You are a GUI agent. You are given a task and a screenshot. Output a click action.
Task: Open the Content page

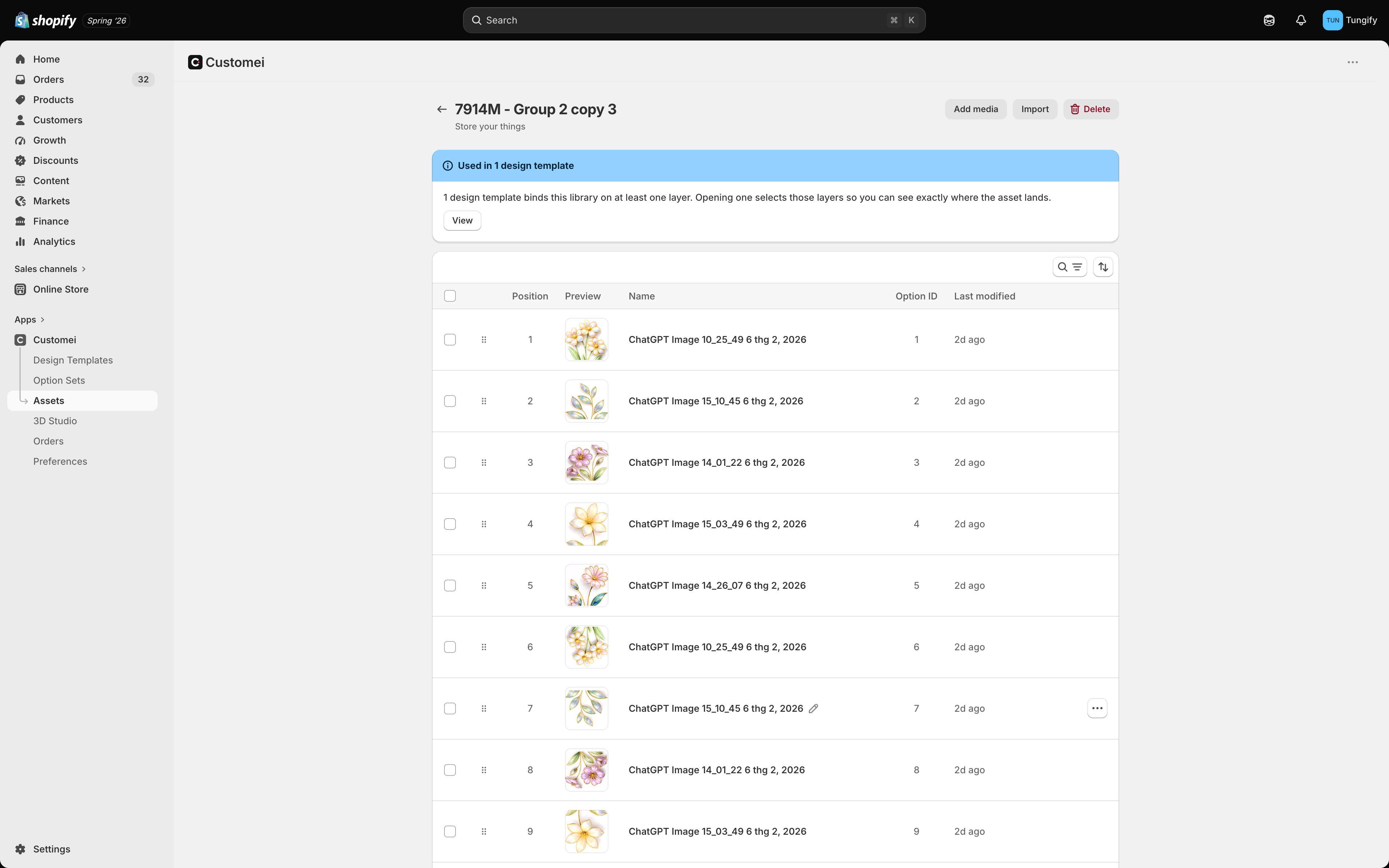(82, 181)
